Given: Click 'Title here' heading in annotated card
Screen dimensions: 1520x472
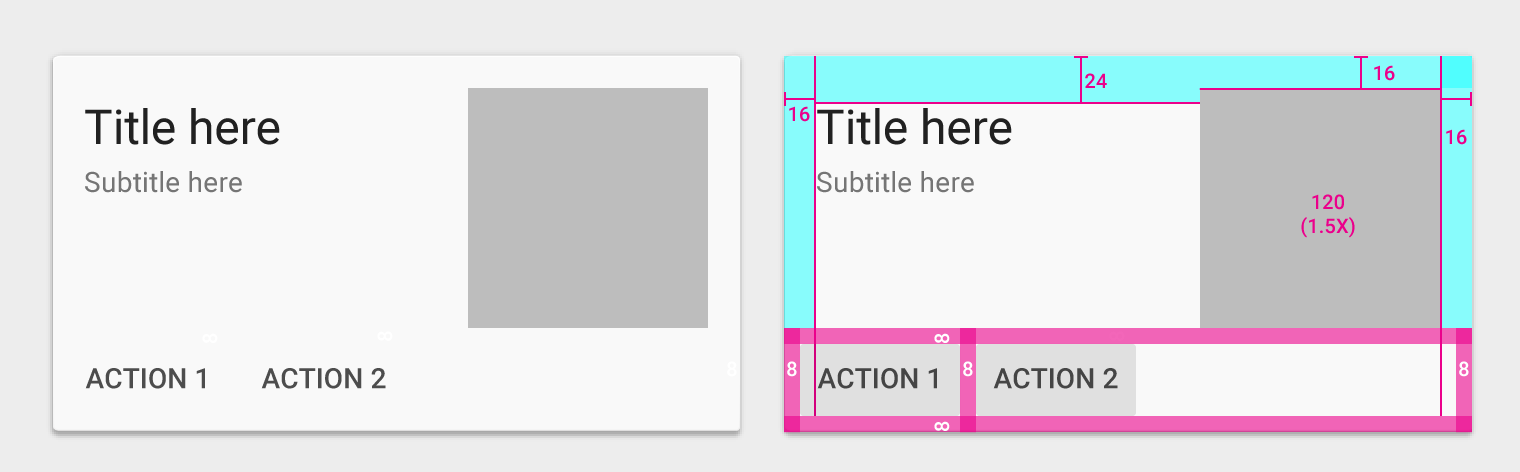Looking at the screenshot, I should (x=915, y=128).
